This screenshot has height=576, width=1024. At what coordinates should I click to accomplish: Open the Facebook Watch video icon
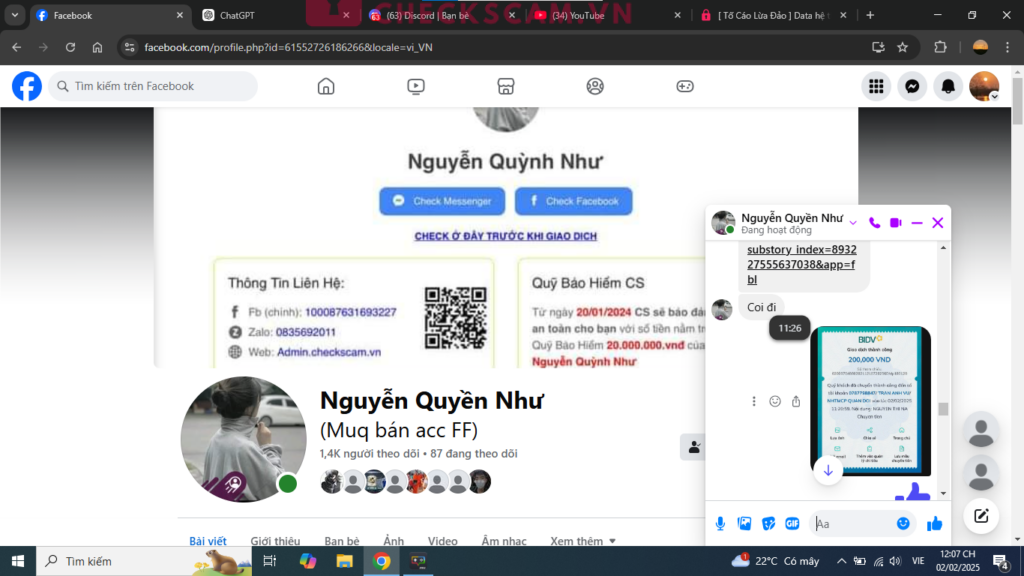[416, 86]
